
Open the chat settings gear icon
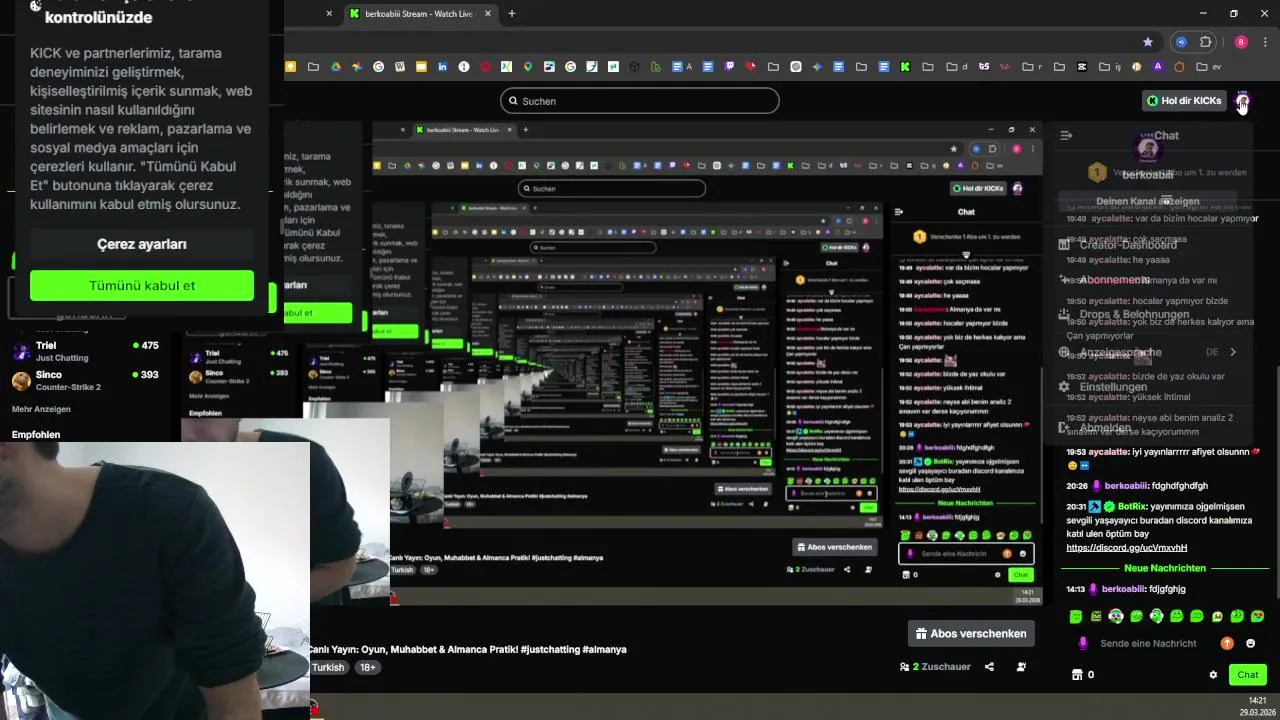click(1213, 675)
